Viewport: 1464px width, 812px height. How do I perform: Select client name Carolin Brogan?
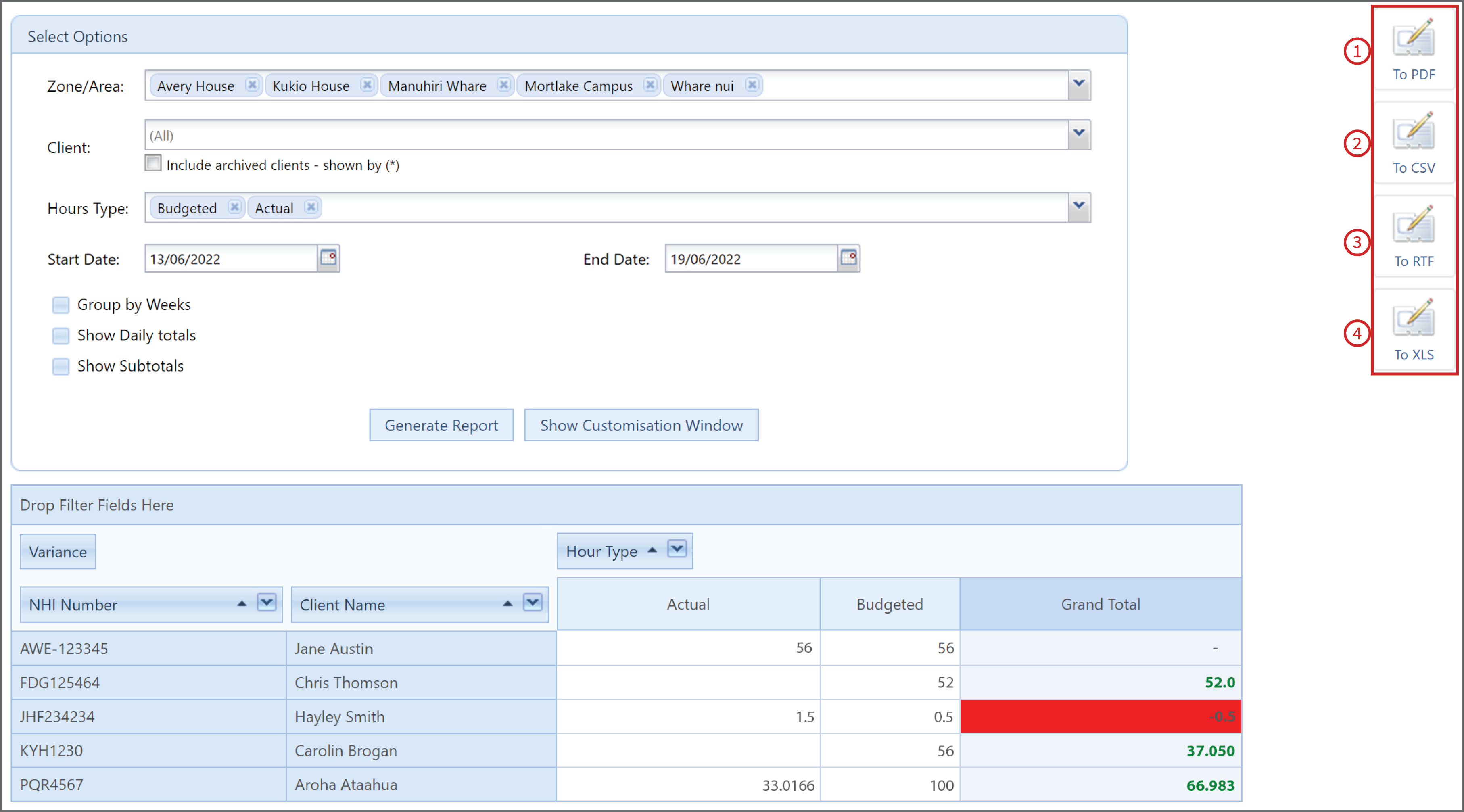click(x=421, y=751)
